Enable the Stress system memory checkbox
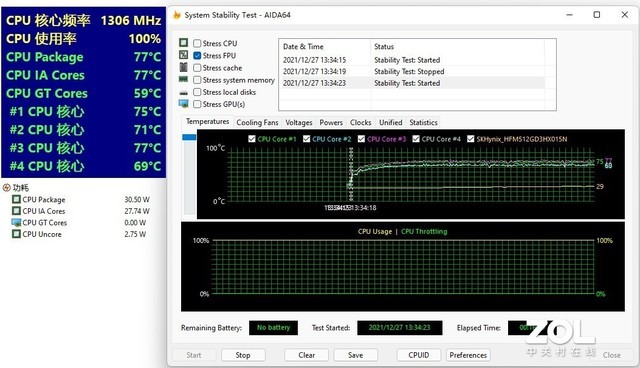The height and width of the screenshot is (368, 640). (197, 80)
